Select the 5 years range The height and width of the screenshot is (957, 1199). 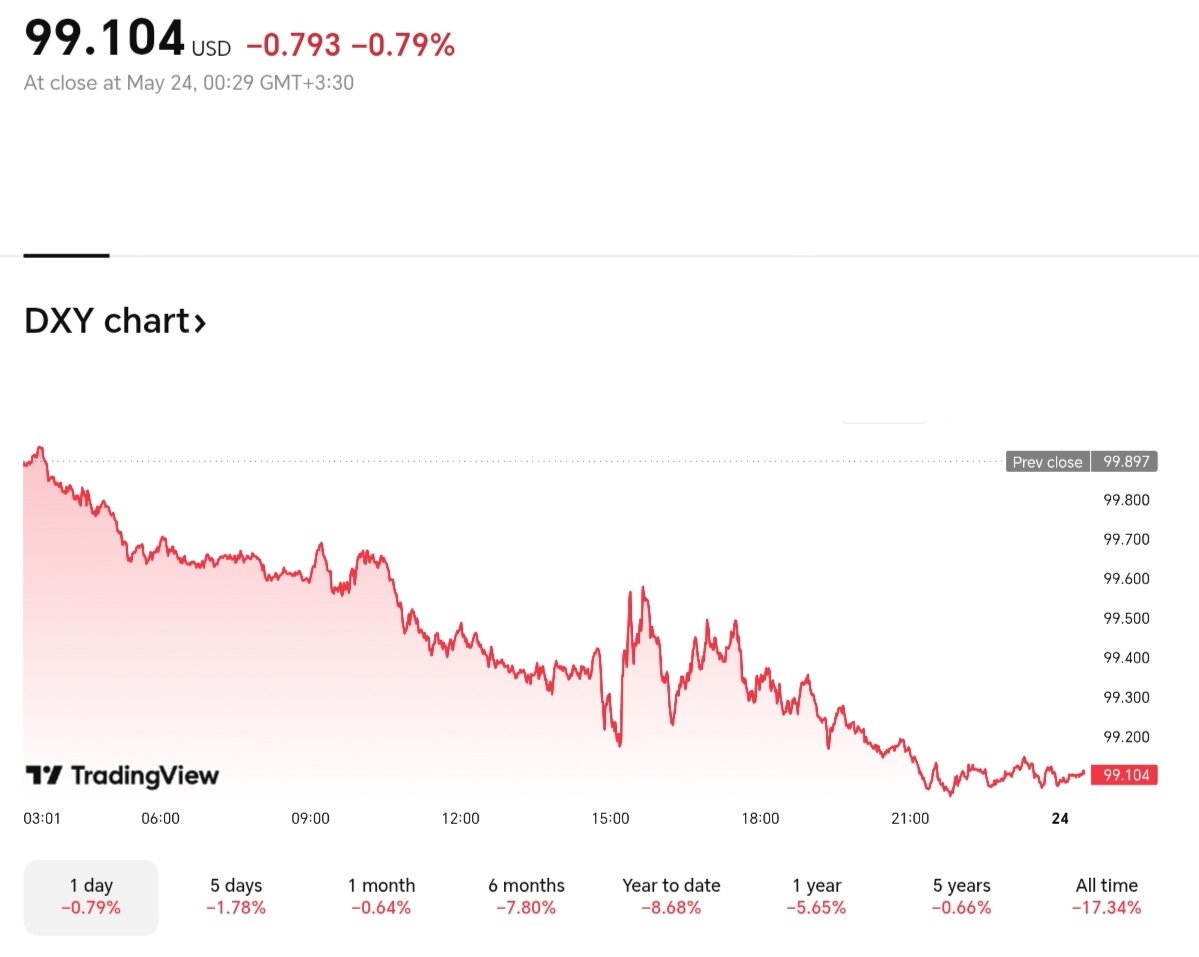pyautogui.click(x=961, y=896)
